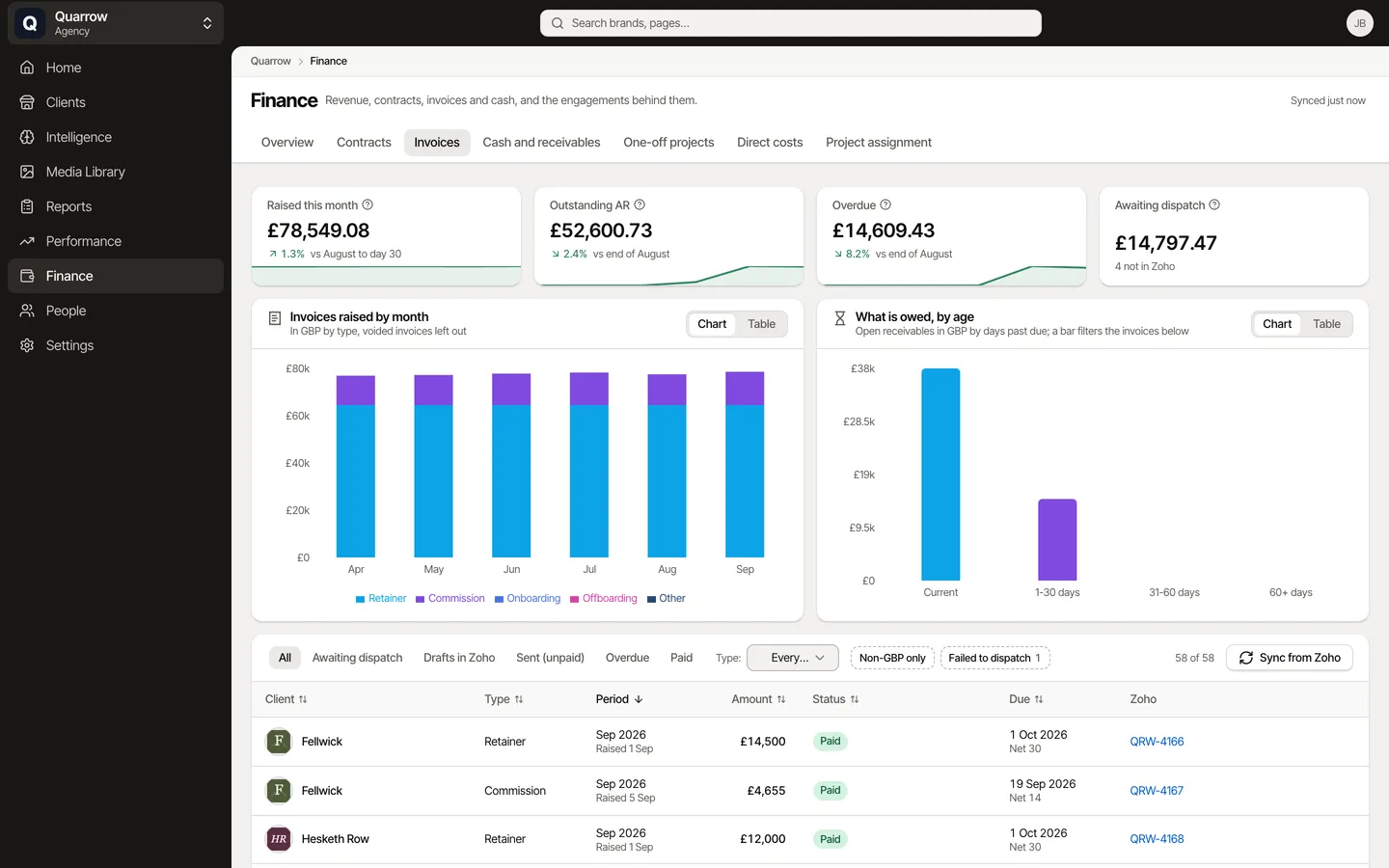Click the Performance trend icon
The height and width of the screenshot is (868, 1389).
[x=27, y=241]
